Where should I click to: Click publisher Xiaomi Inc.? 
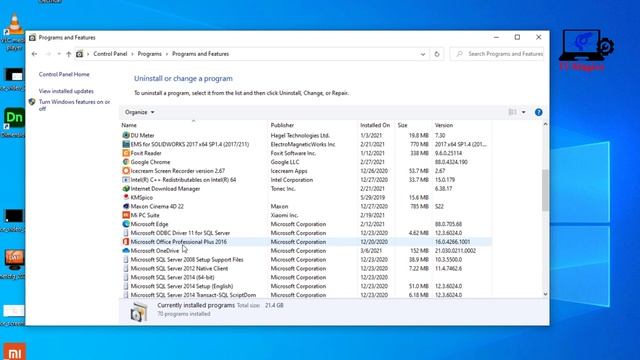coord(284,215)
